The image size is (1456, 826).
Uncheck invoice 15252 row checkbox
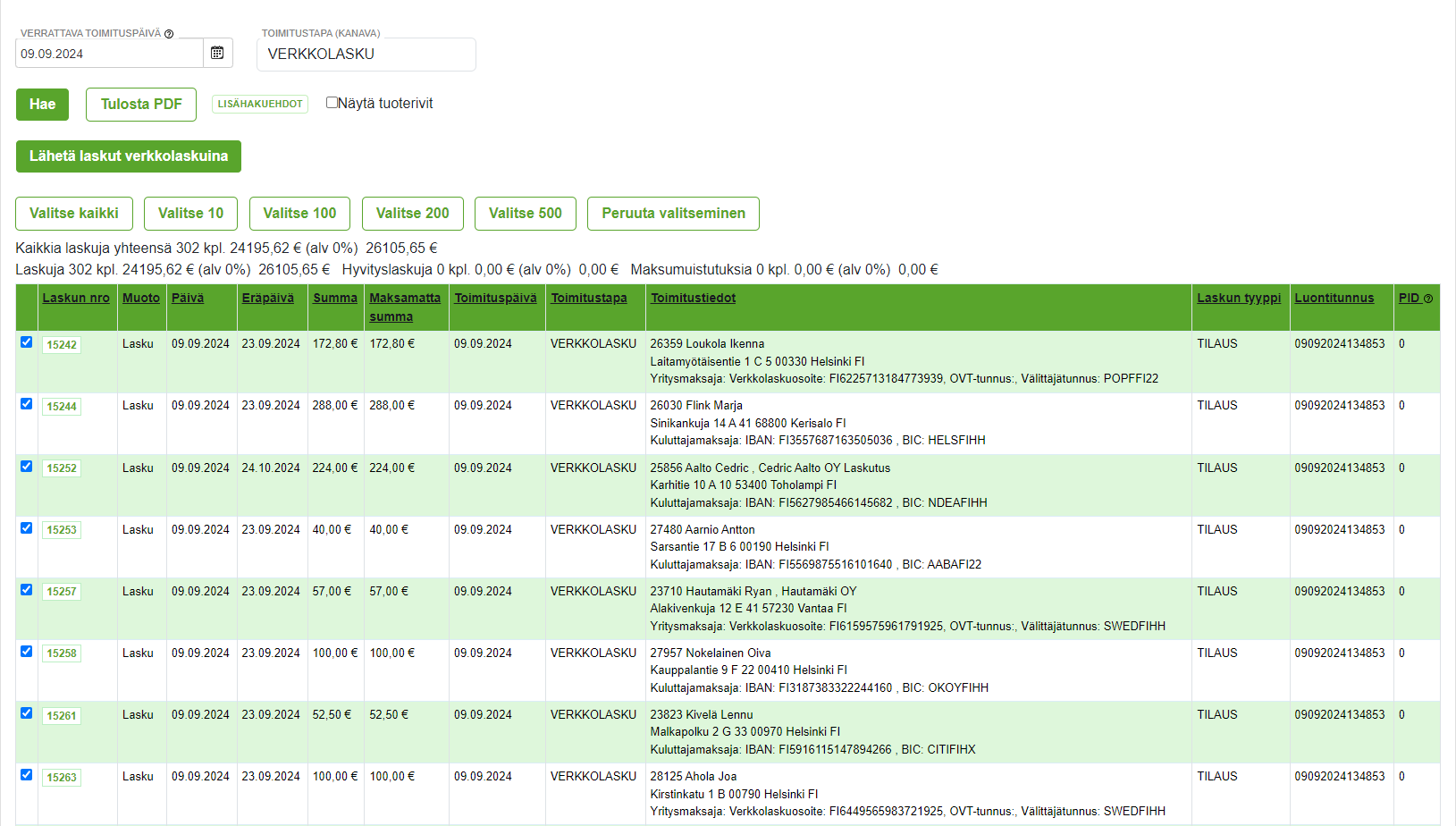pyautogui.click(x=27, y=467)
